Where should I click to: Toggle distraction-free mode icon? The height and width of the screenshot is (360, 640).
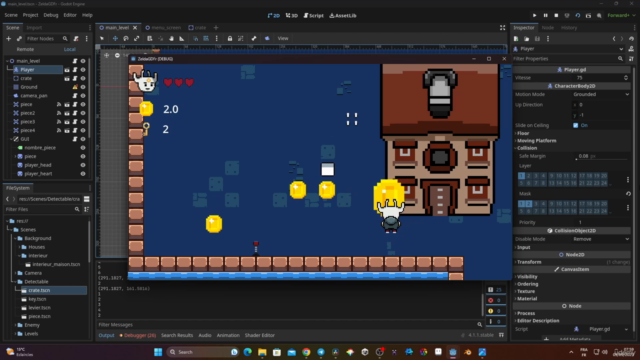pos(502,28)
